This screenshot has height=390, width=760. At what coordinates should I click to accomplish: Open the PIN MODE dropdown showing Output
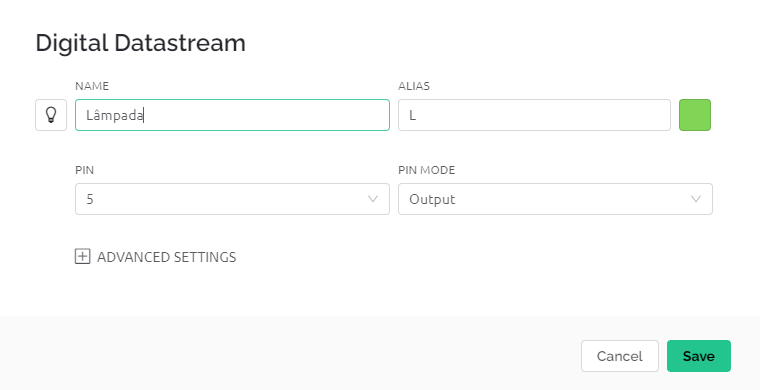(555, 199)
